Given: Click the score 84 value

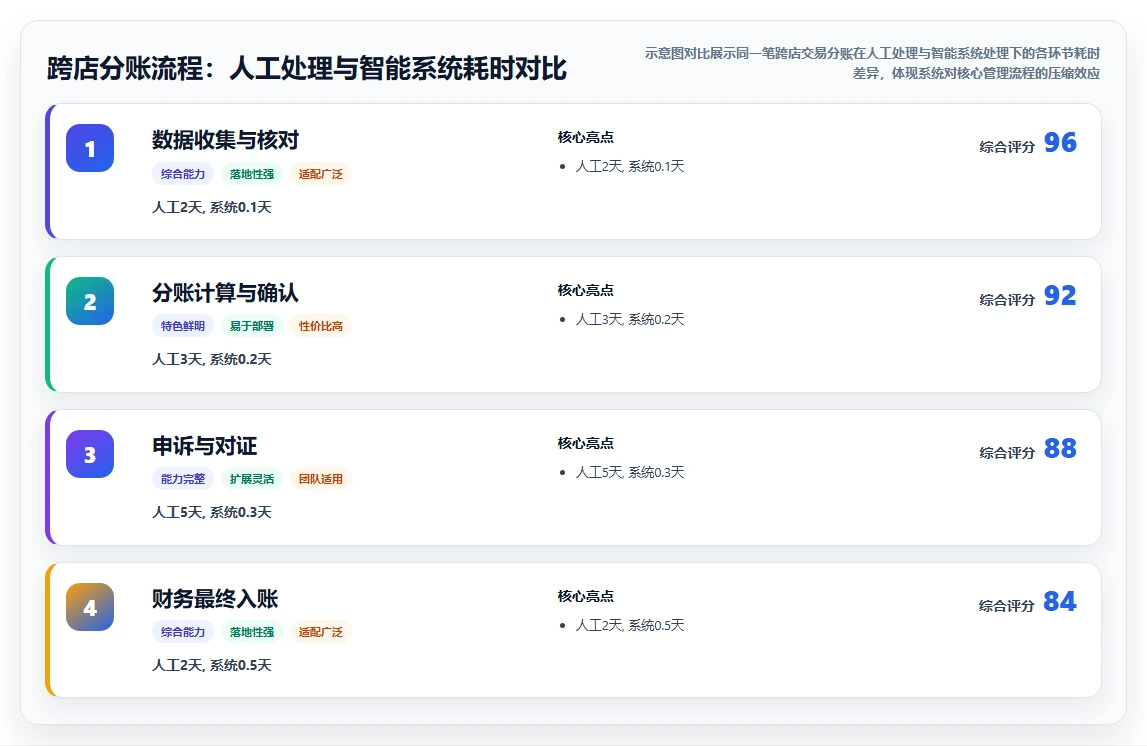Looking at the screenshot, I should coord(1060,600).
